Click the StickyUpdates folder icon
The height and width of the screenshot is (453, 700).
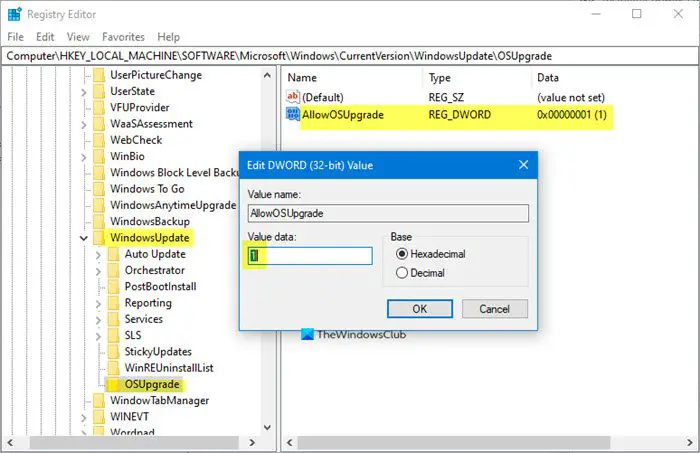[113, 352]
